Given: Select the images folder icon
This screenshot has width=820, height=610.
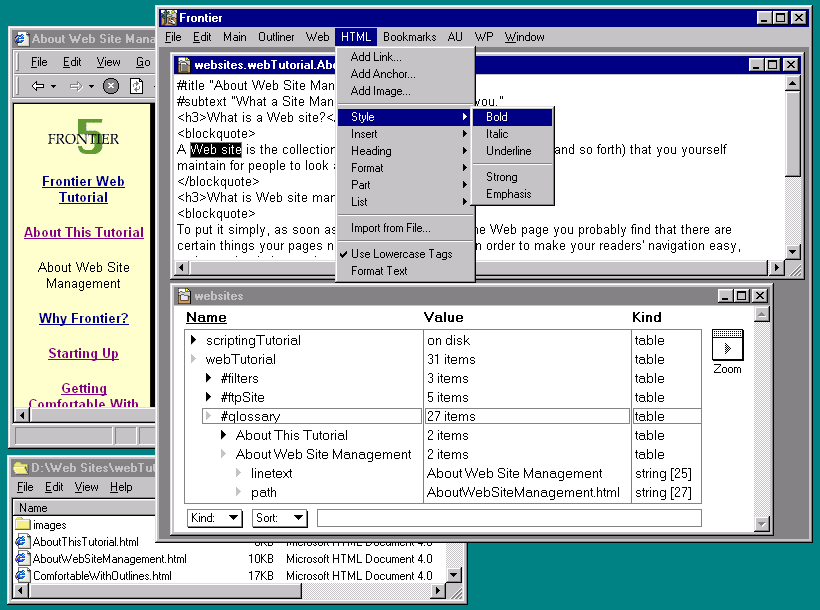Looking at the screenshot, I should click(x=23, y=525).
